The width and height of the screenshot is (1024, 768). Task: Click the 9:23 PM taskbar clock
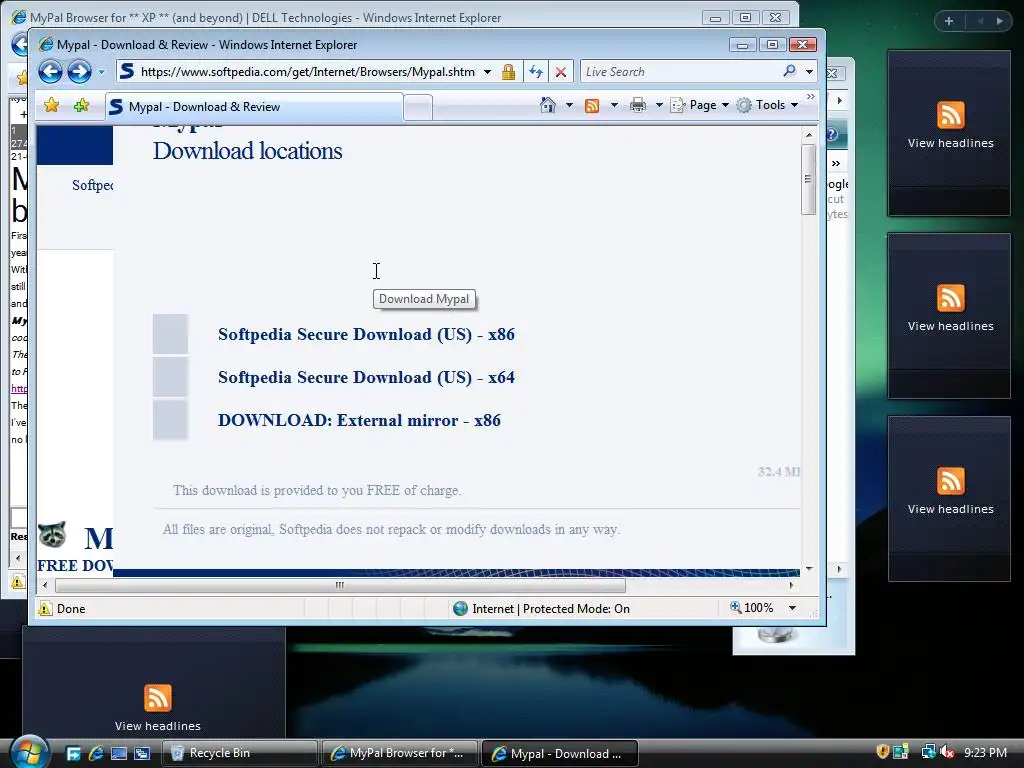tap(985, 752)
